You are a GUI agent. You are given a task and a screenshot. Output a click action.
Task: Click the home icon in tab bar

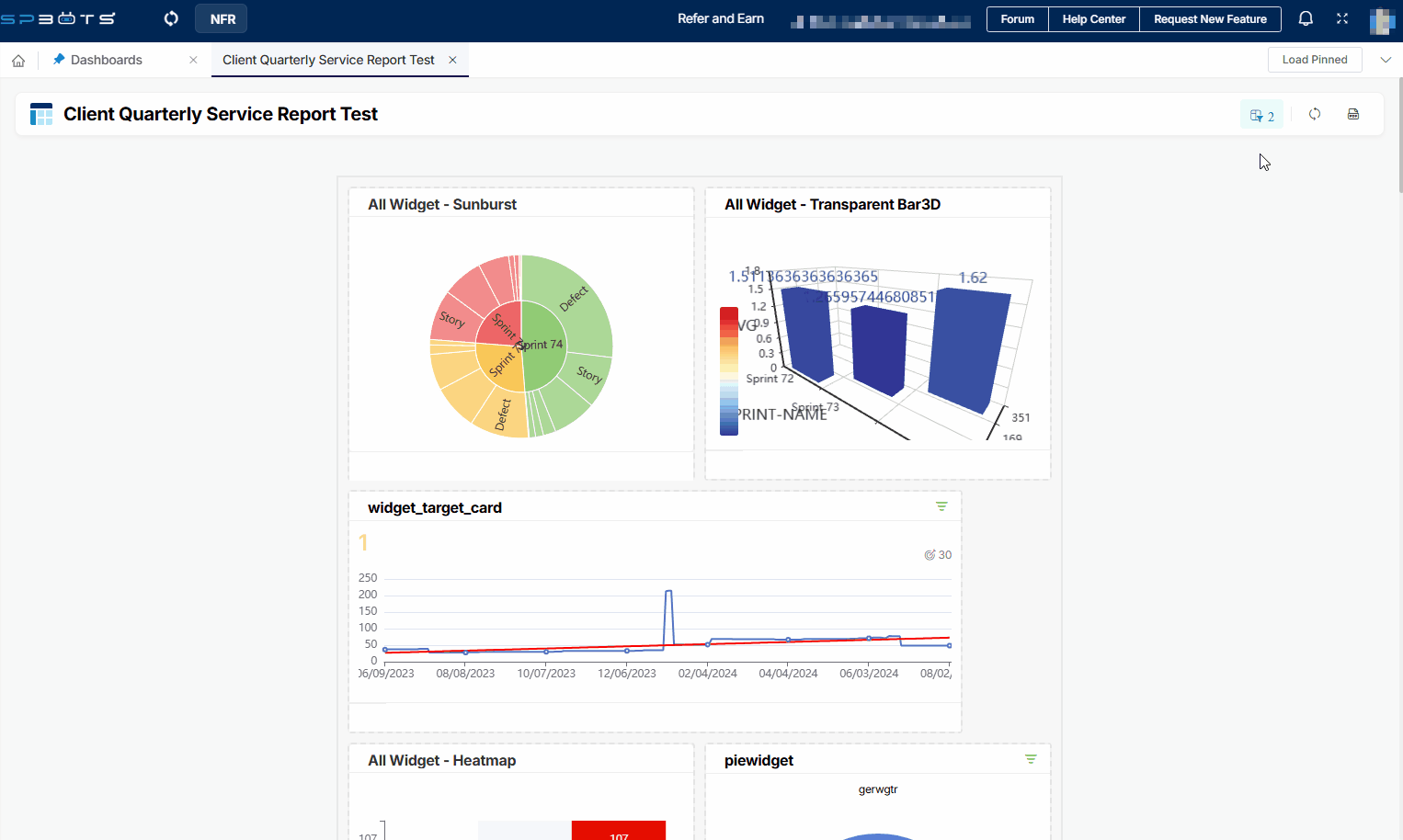click(x=18, y=61)
